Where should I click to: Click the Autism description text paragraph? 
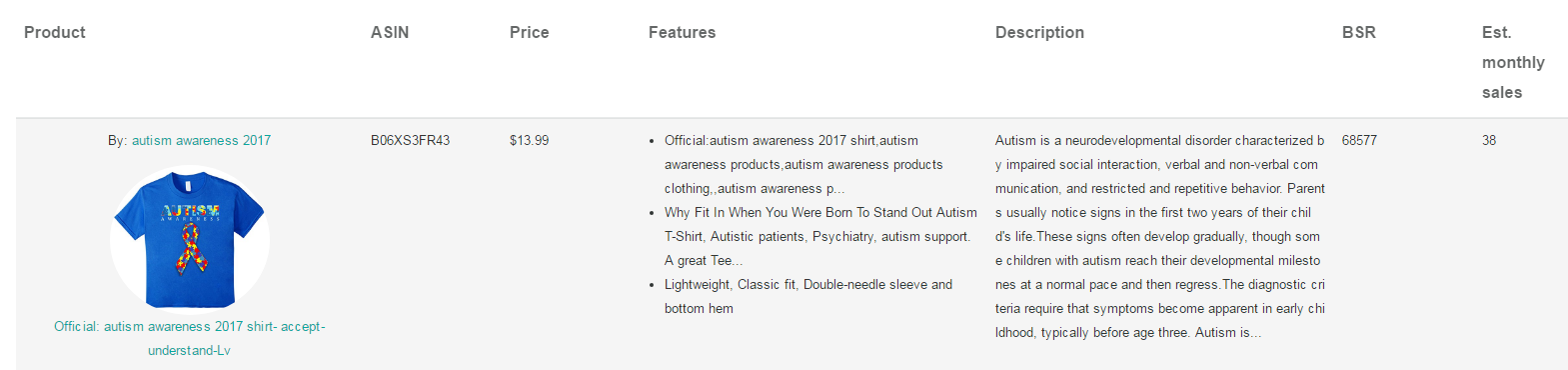(x=1160, y=237)
